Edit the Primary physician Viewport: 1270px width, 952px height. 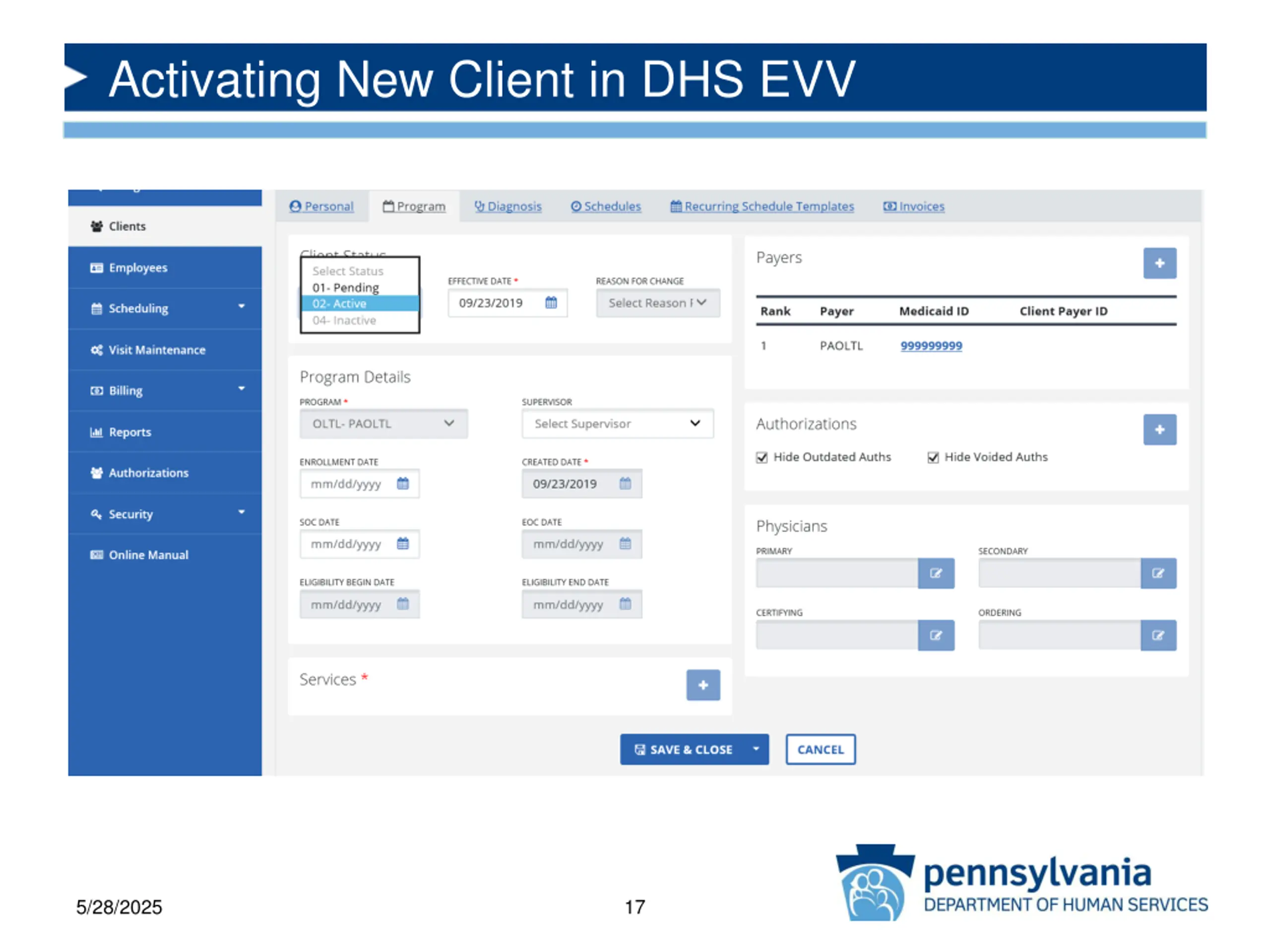coord(936,573)
